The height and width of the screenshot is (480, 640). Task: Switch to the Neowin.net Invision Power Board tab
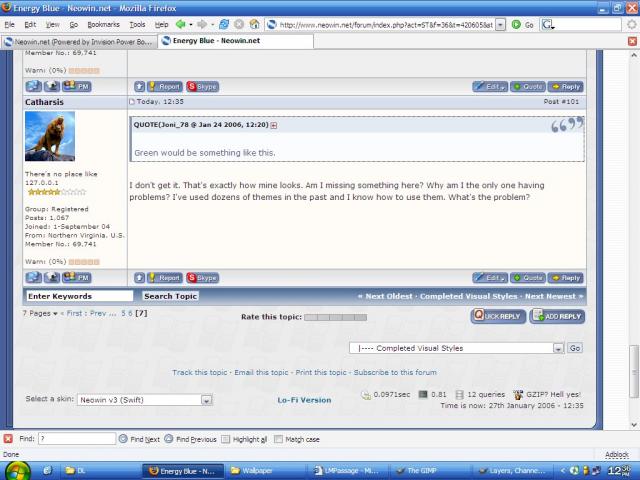click(79, 42)
